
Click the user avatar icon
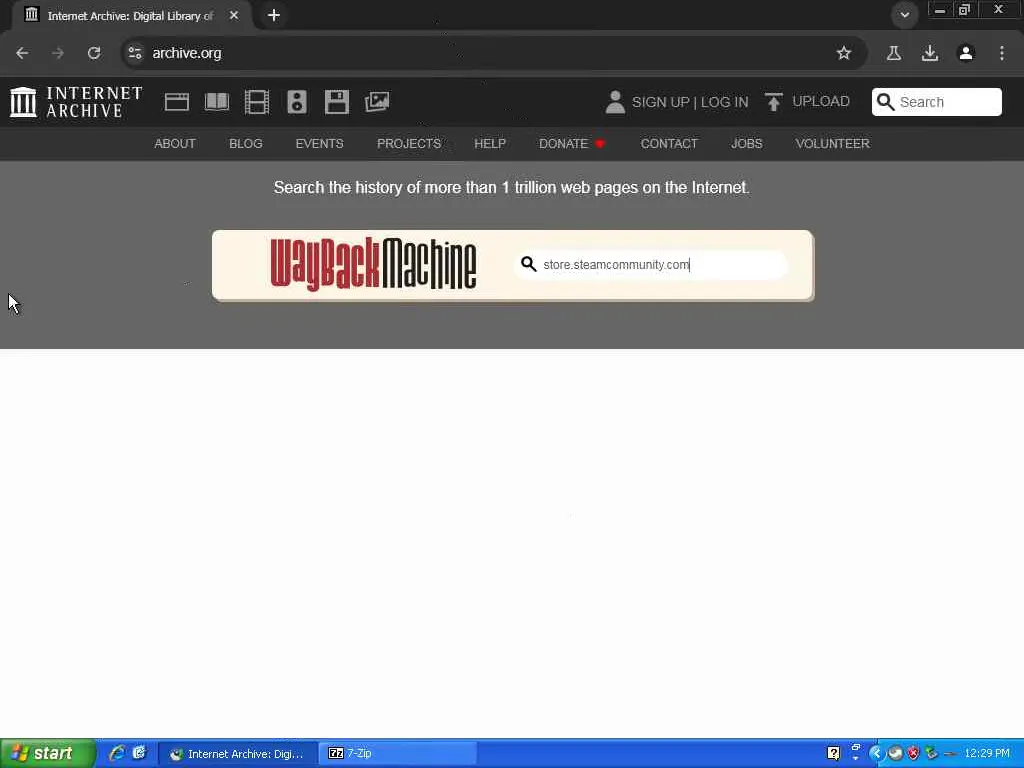pos(615,102)
